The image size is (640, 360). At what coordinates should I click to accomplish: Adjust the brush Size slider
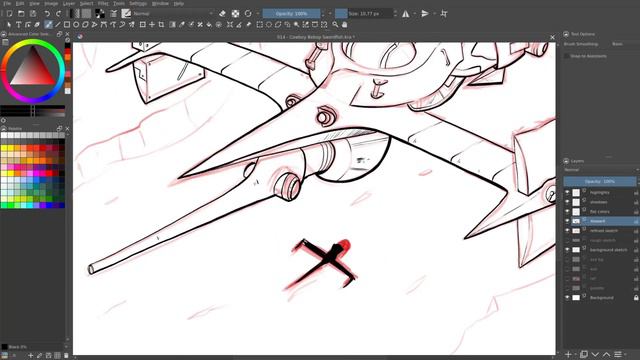[364, 13]
